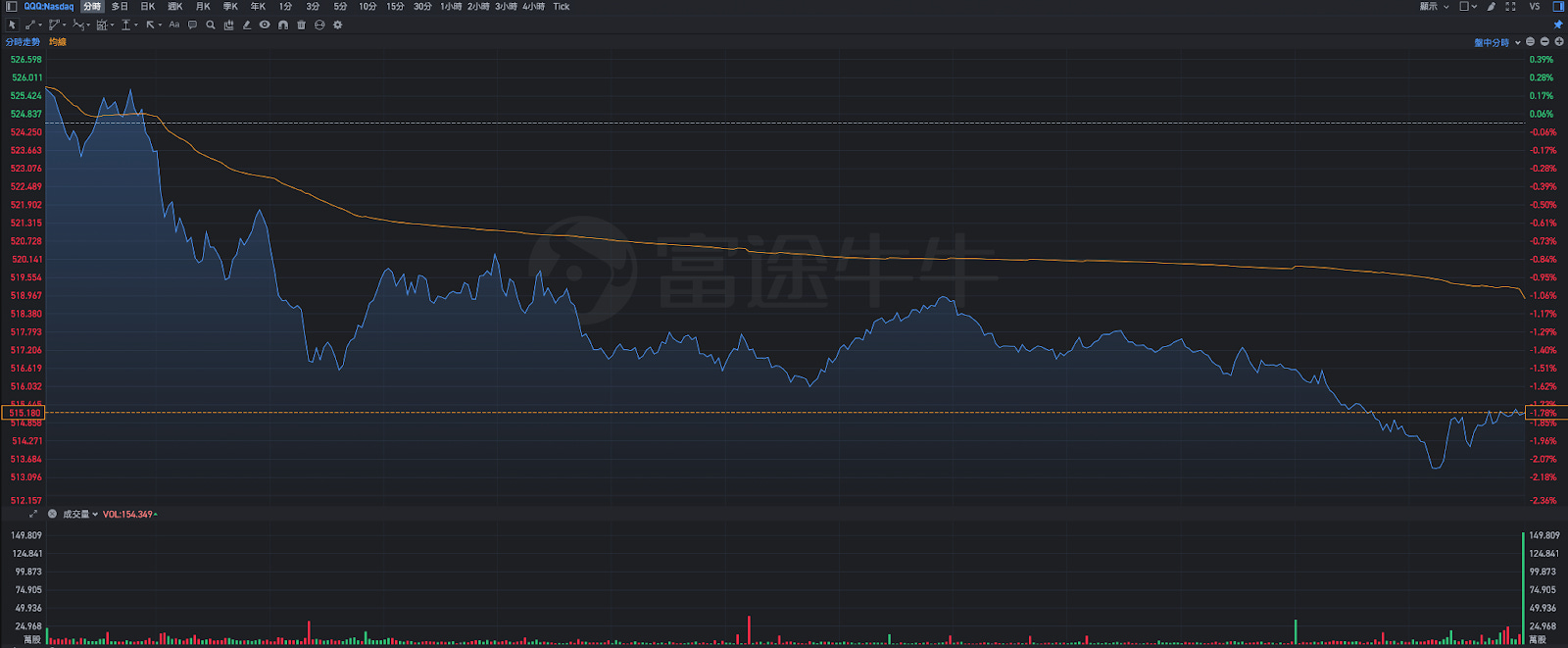Select the 15分 interval
This screenshot has height=648, width=1568.
click(x=395, y=6)
